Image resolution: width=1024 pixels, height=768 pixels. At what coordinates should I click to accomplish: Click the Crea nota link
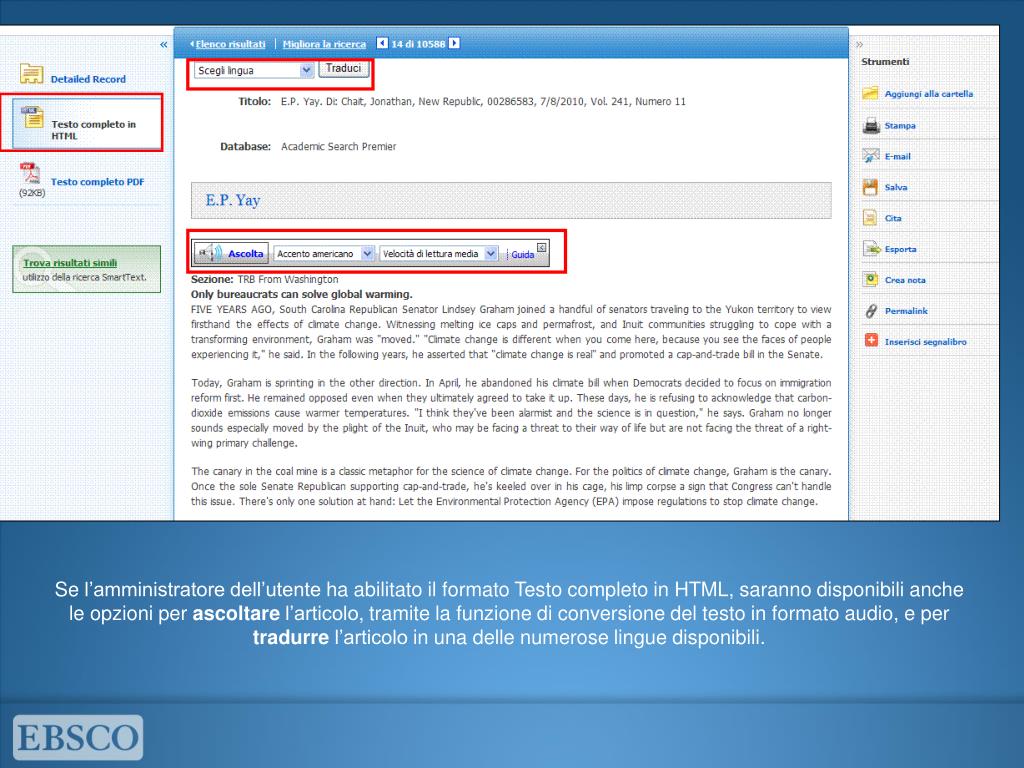[x=905, y=280]
